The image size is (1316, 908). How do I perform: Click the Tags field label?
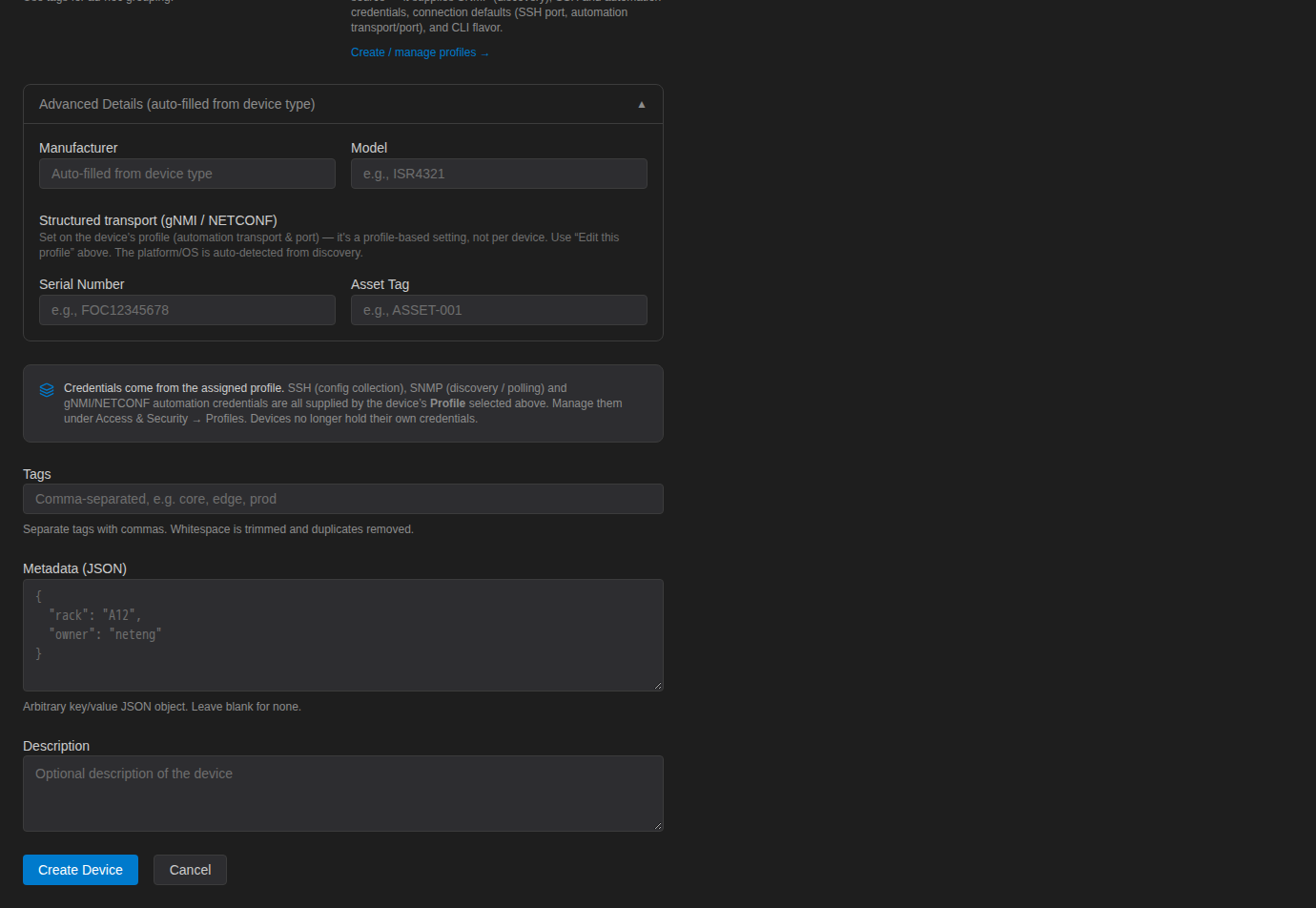[x=37, y=474]
